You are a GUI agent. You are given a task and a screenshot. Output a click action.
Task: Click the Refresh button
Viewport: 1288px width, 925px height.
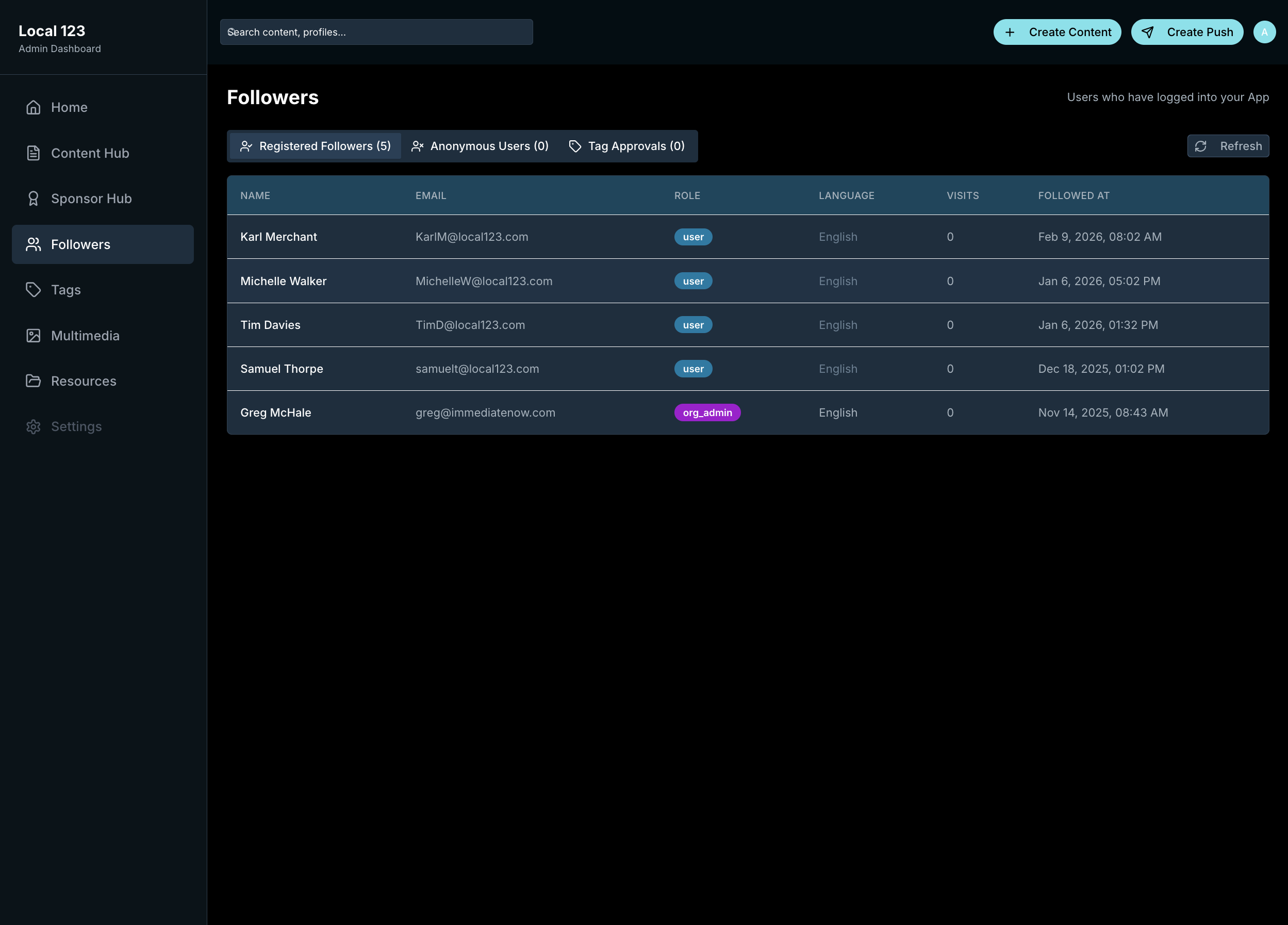click(1228, 146)
